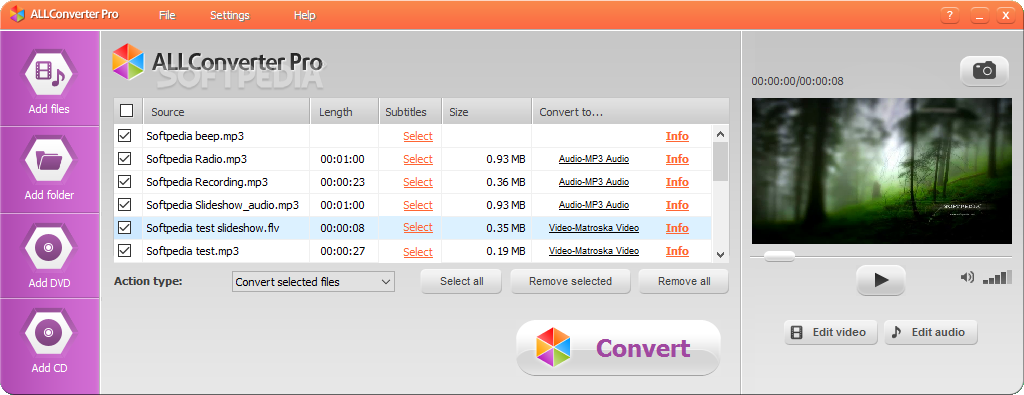1024x395 pixels.
Task: Uncheck Softpedia test slideshow.flv checkbox
Action: click(x=124, y=227)
